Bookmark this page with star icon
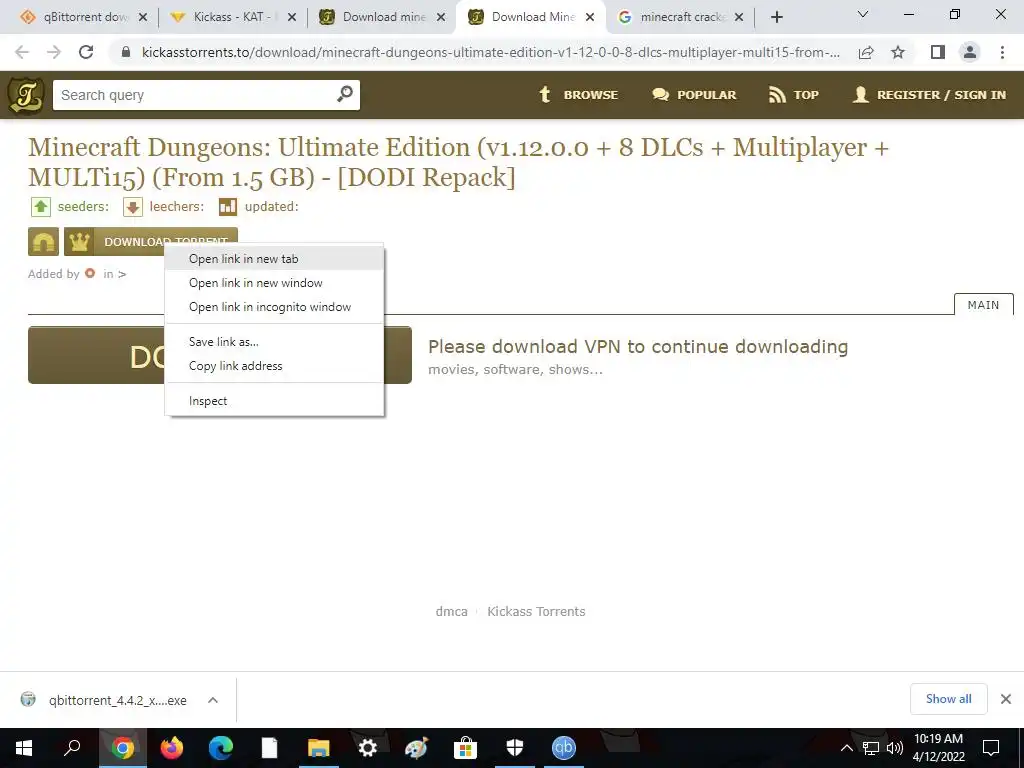This screenshot has height=768, width=1024. click(898, 52)
